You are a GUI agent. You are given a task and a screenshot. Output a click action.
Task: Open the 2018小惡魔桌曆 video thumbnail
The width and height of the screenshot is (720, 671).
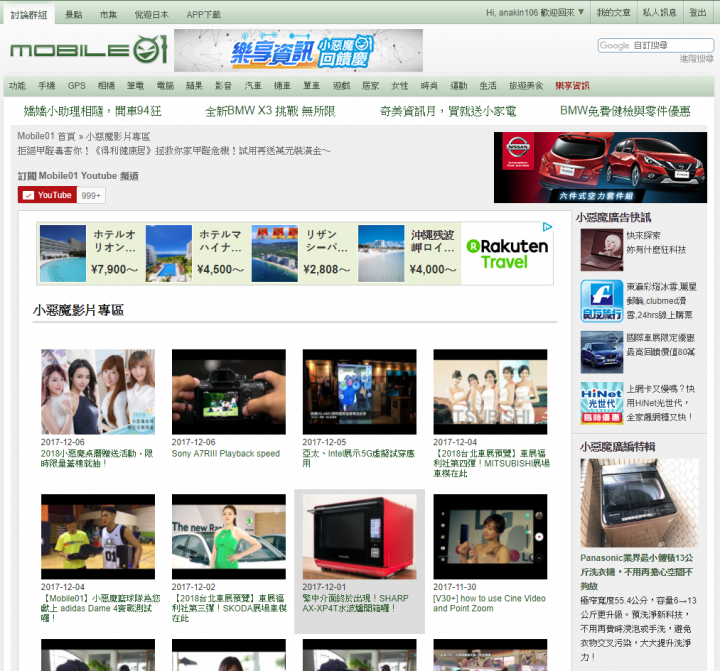[98, 392]
